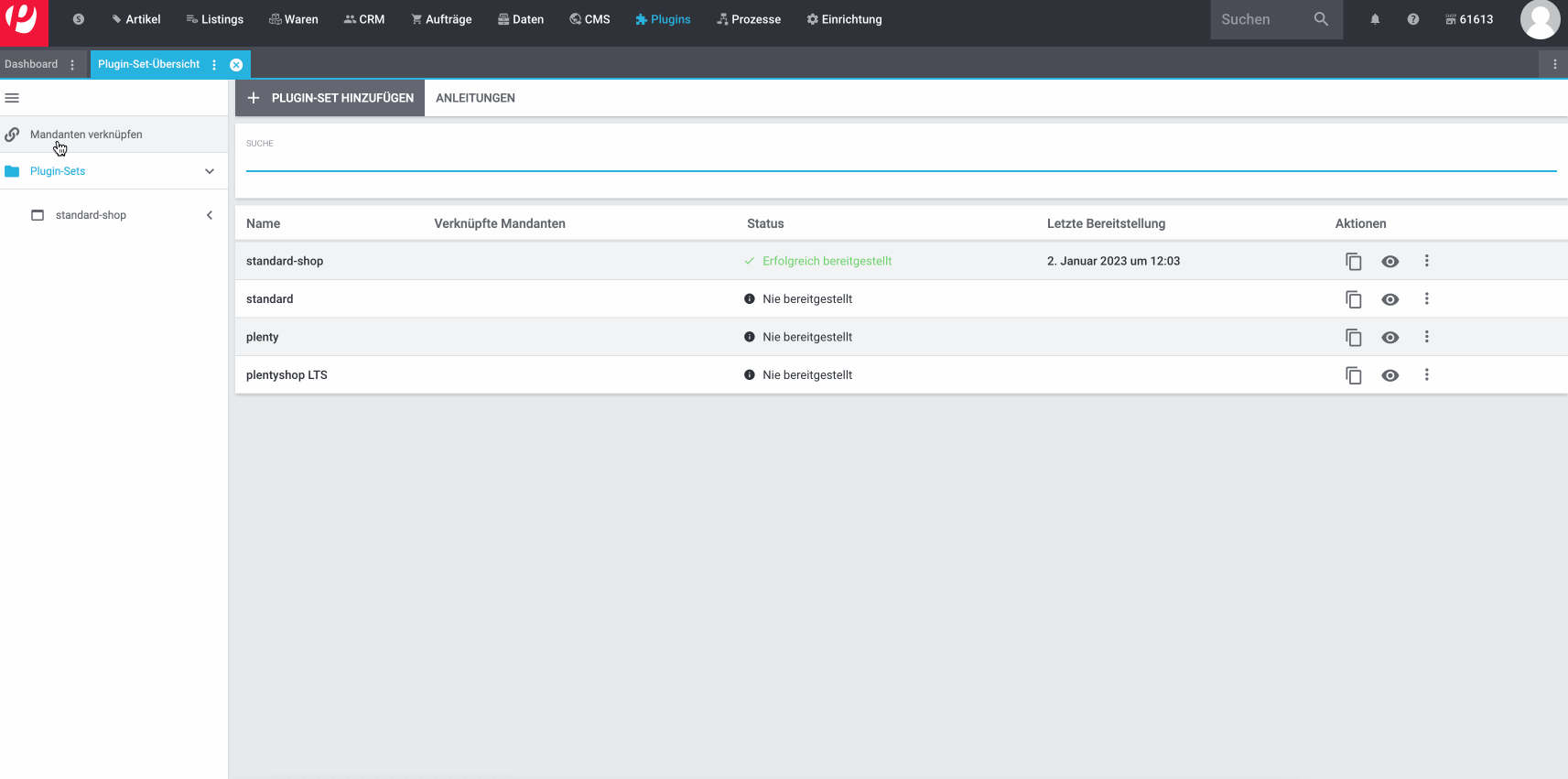Click eye icon for the standard set
The image size is (1568, 779).
1390,299
